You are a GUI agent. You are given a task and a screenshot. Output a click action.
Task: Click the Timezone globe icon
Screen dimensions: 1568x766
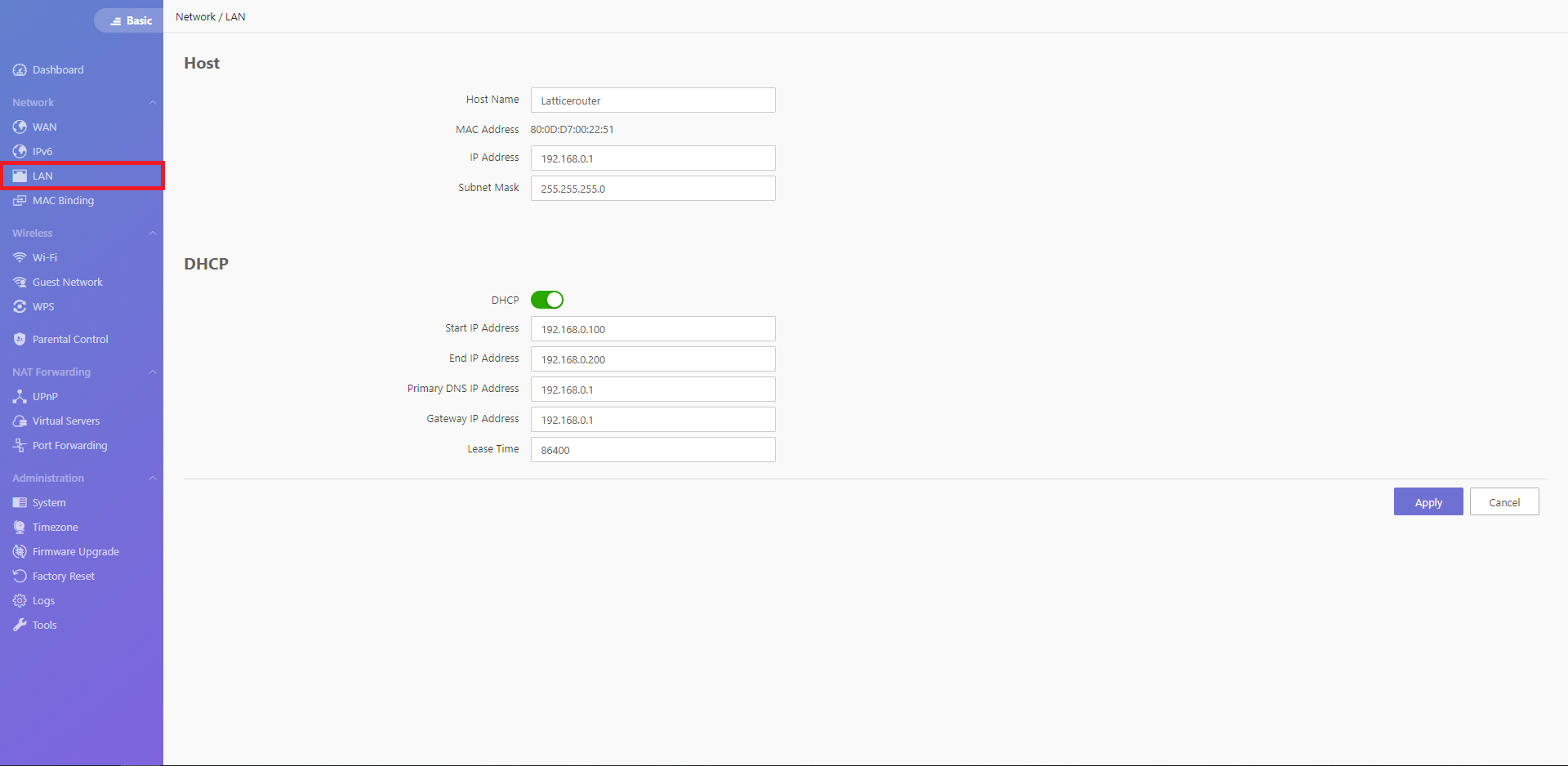pos(20,528)
